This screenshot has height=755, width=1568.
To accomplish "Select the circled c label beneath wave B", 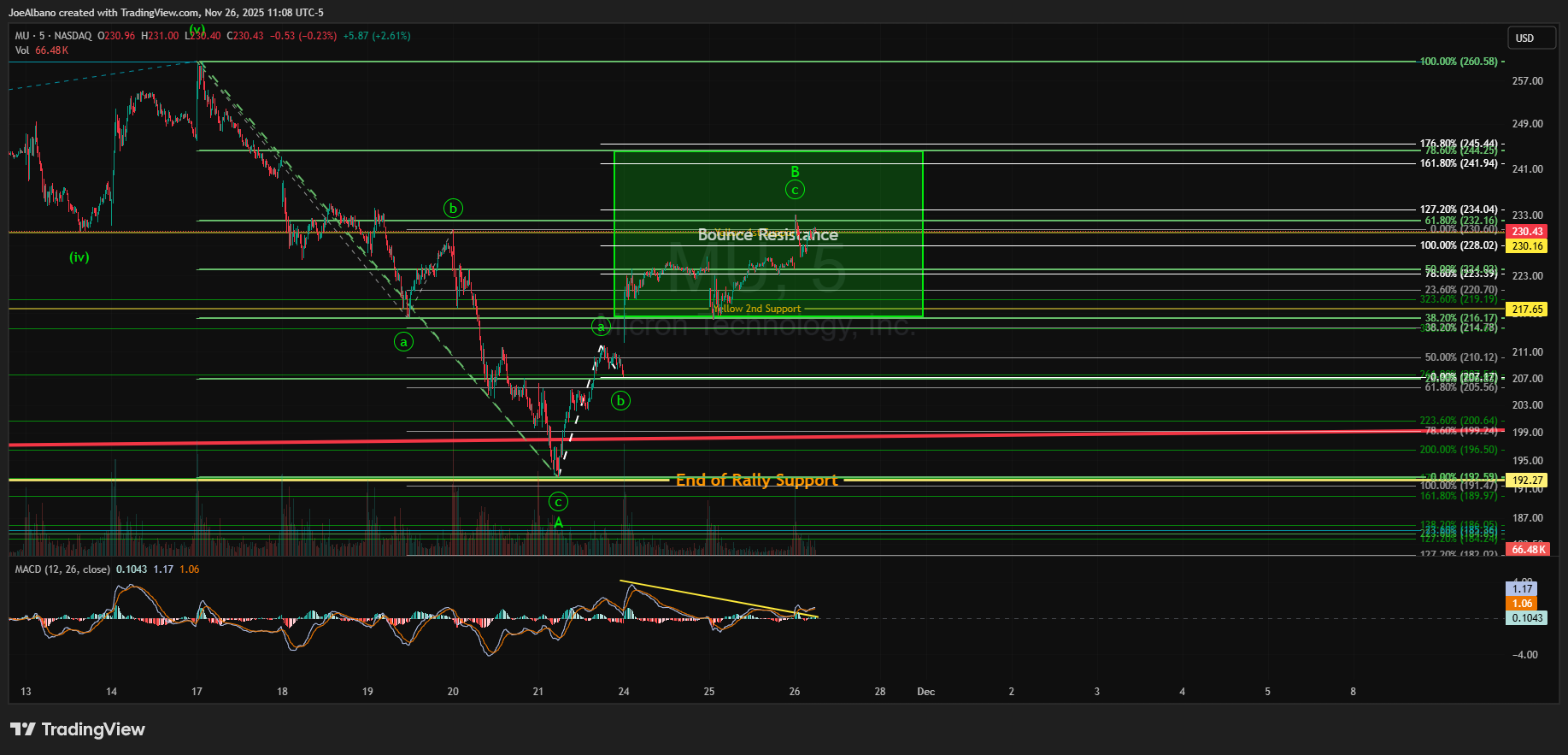I will [x=795, y=190].
